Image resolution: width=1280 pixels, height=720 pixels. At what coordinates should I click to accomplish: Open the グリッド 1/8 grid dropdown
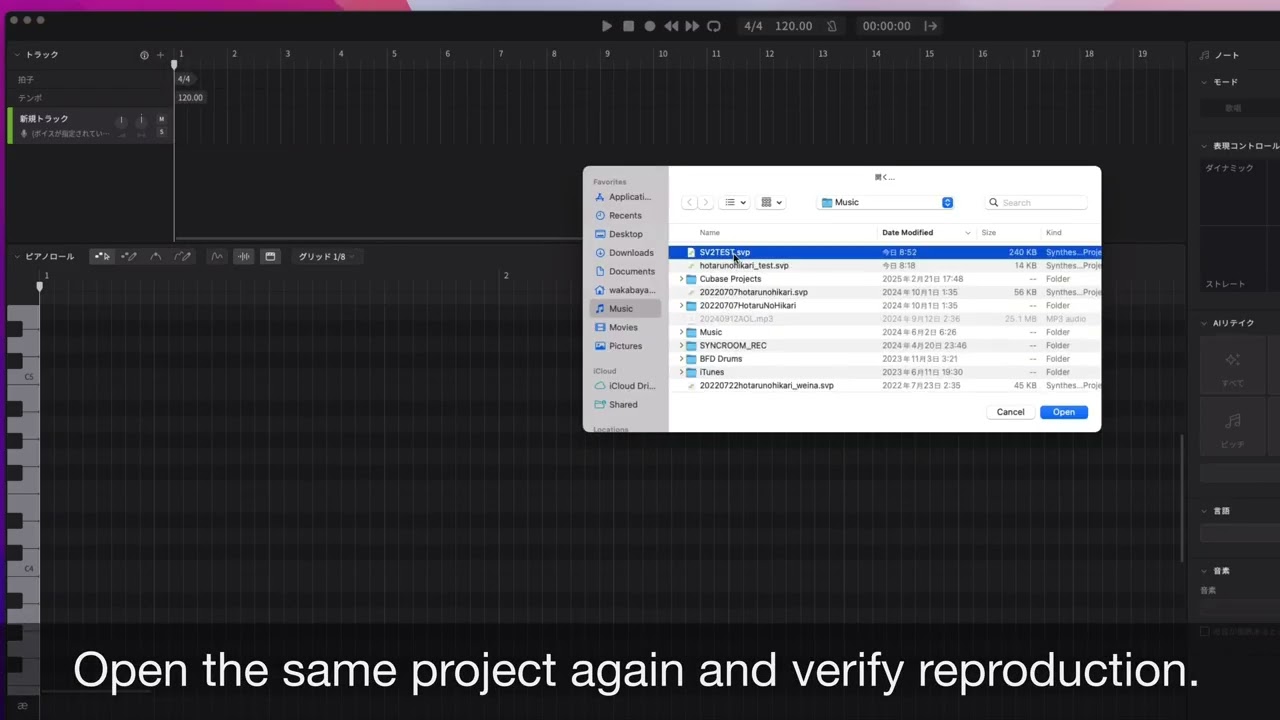click(x=328, y=257)
